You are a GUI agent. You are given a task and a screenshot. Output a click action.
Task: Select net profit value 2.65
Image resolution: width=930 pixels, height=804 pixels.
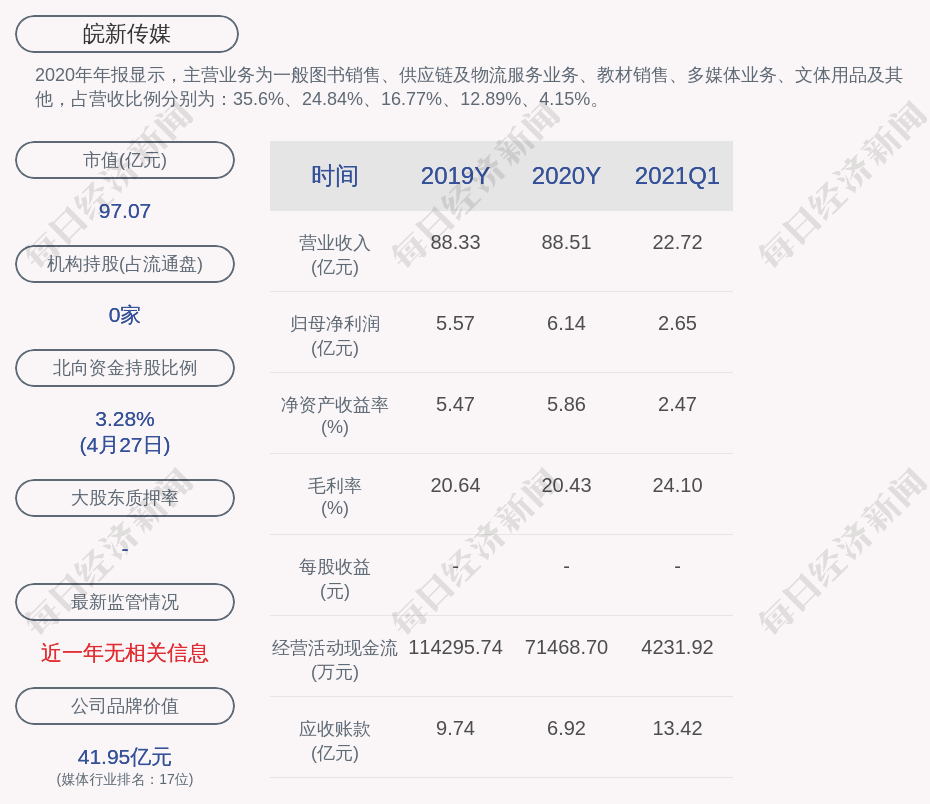[x=677, y=324]
